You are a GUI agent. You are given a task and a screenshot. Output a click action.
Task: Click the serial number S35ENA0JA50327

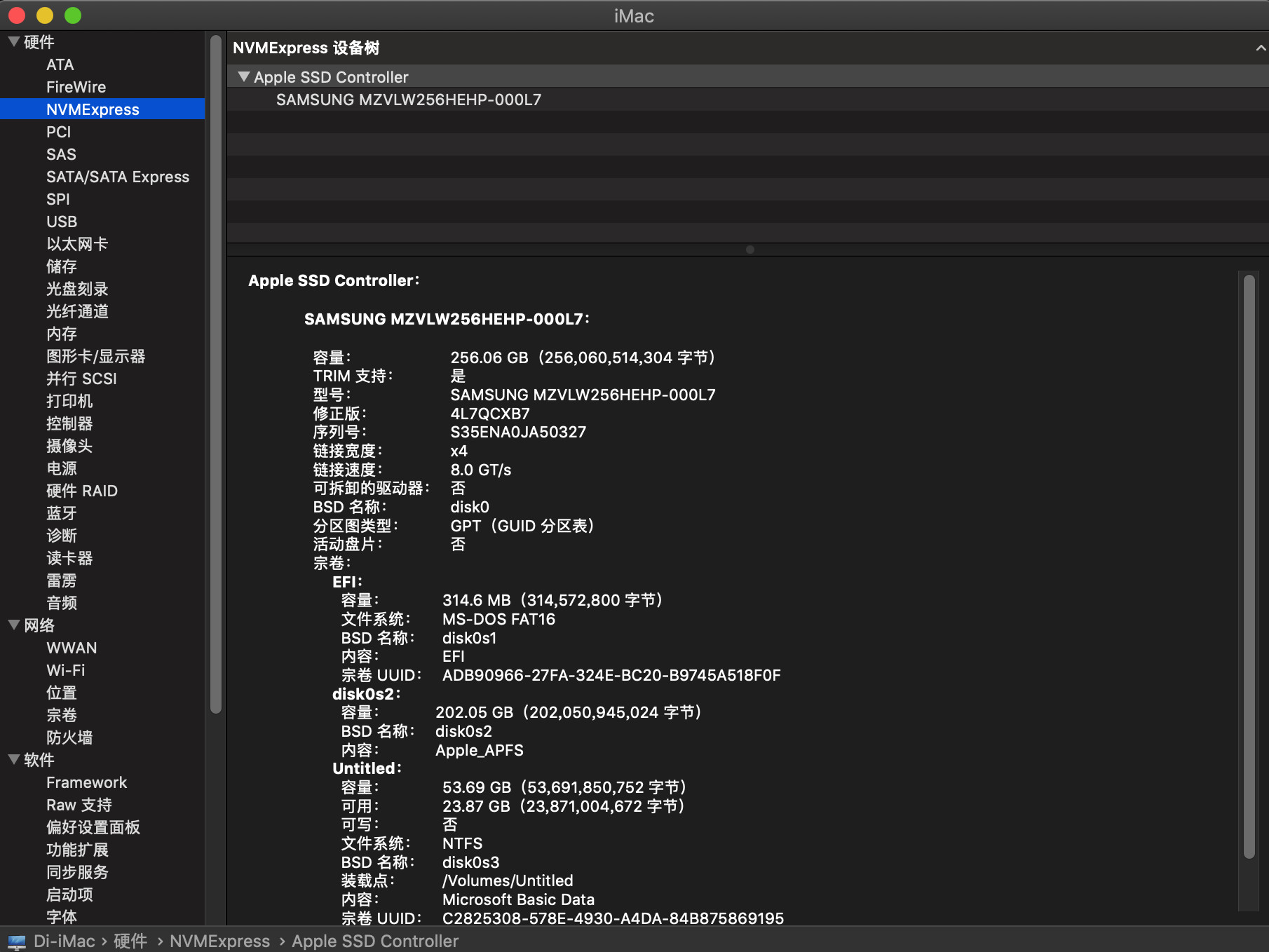coord(518,432)
